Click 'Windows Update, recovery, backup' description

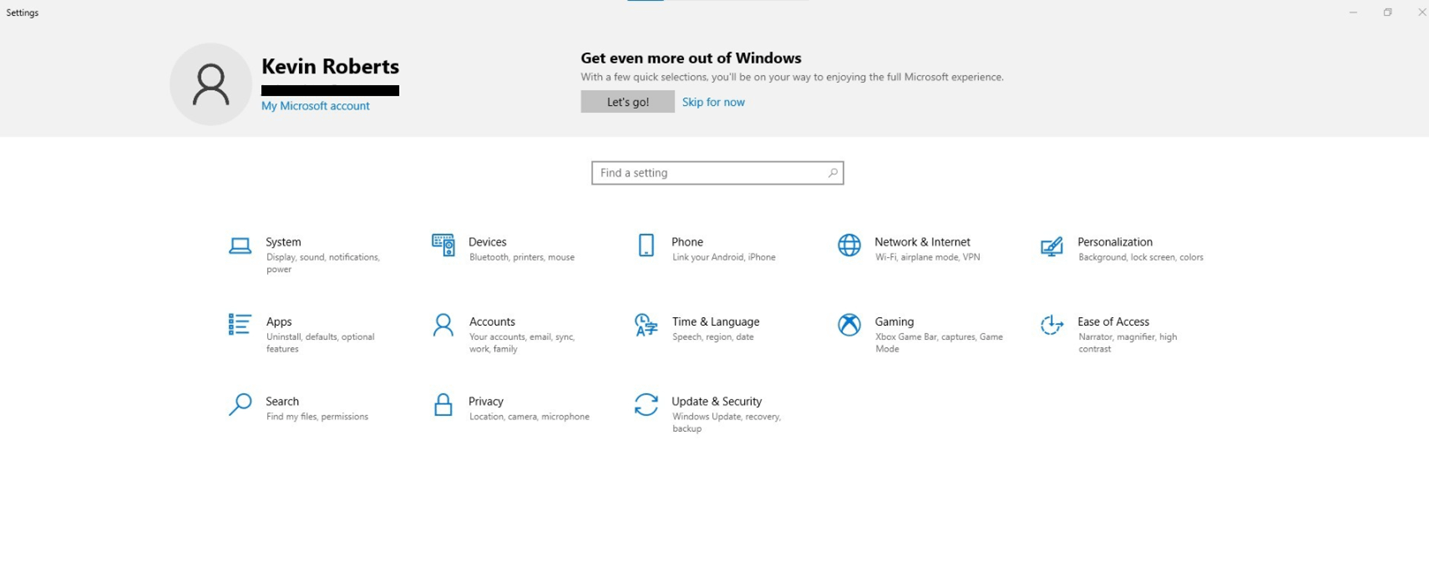point(727,423)
